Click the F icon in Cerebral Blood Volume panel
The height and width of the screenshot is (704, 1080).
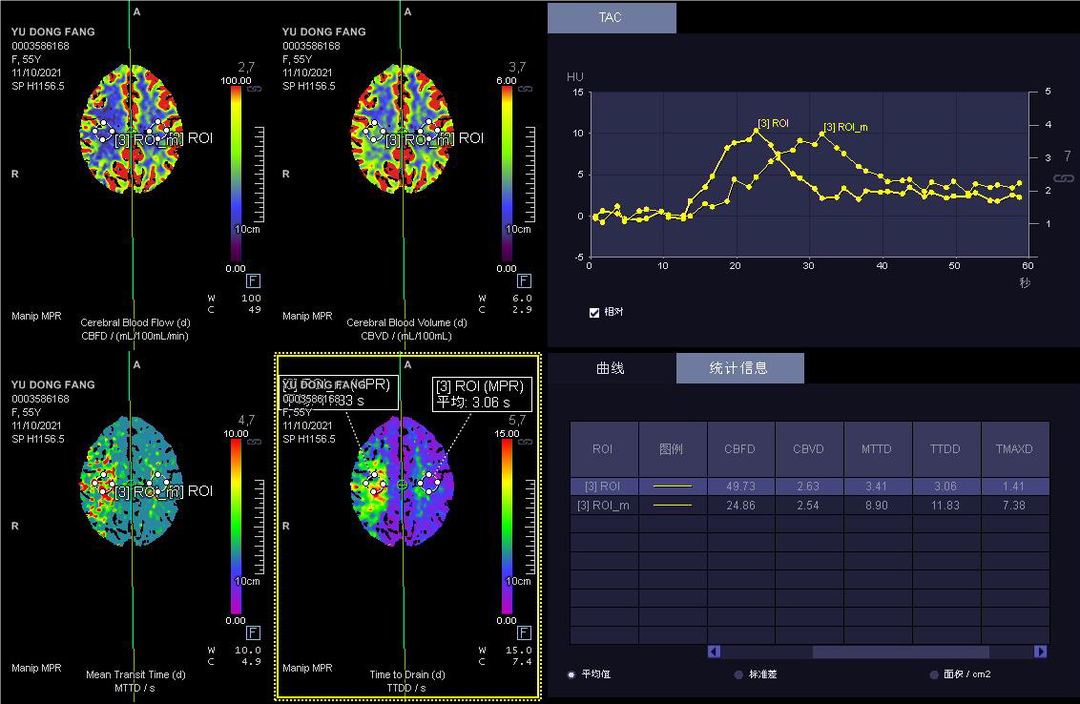pos(524,280)
